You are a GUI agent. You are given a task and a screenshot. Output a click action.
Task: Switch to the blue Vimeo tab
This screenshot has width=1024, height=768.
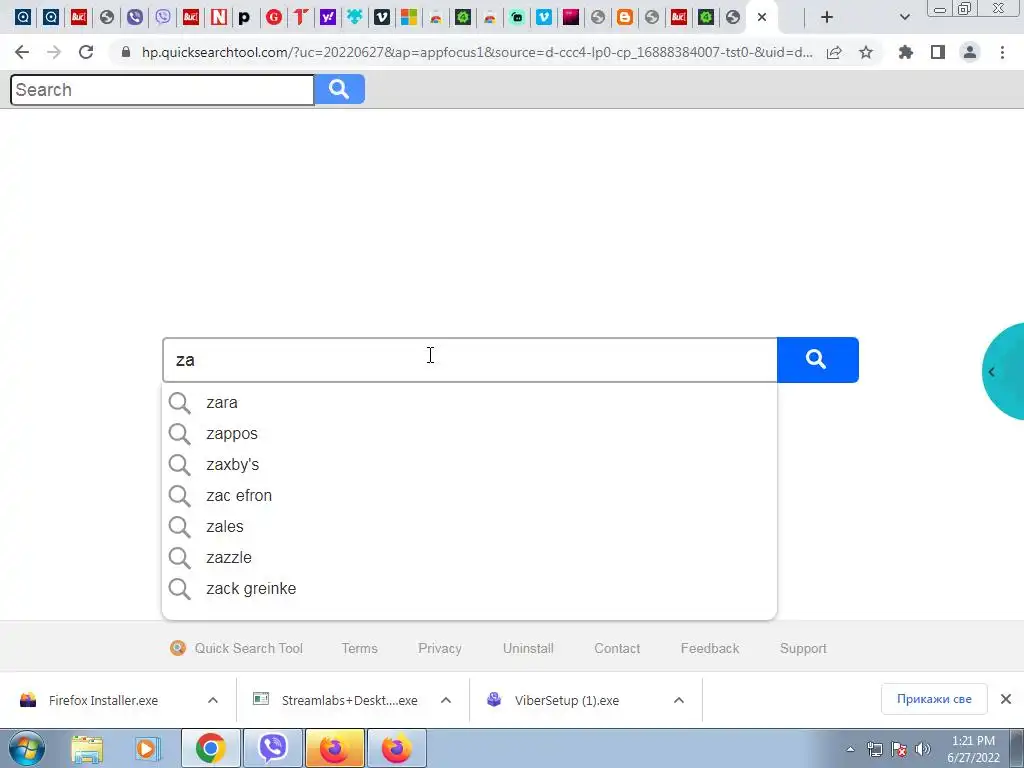pos(543,18)
